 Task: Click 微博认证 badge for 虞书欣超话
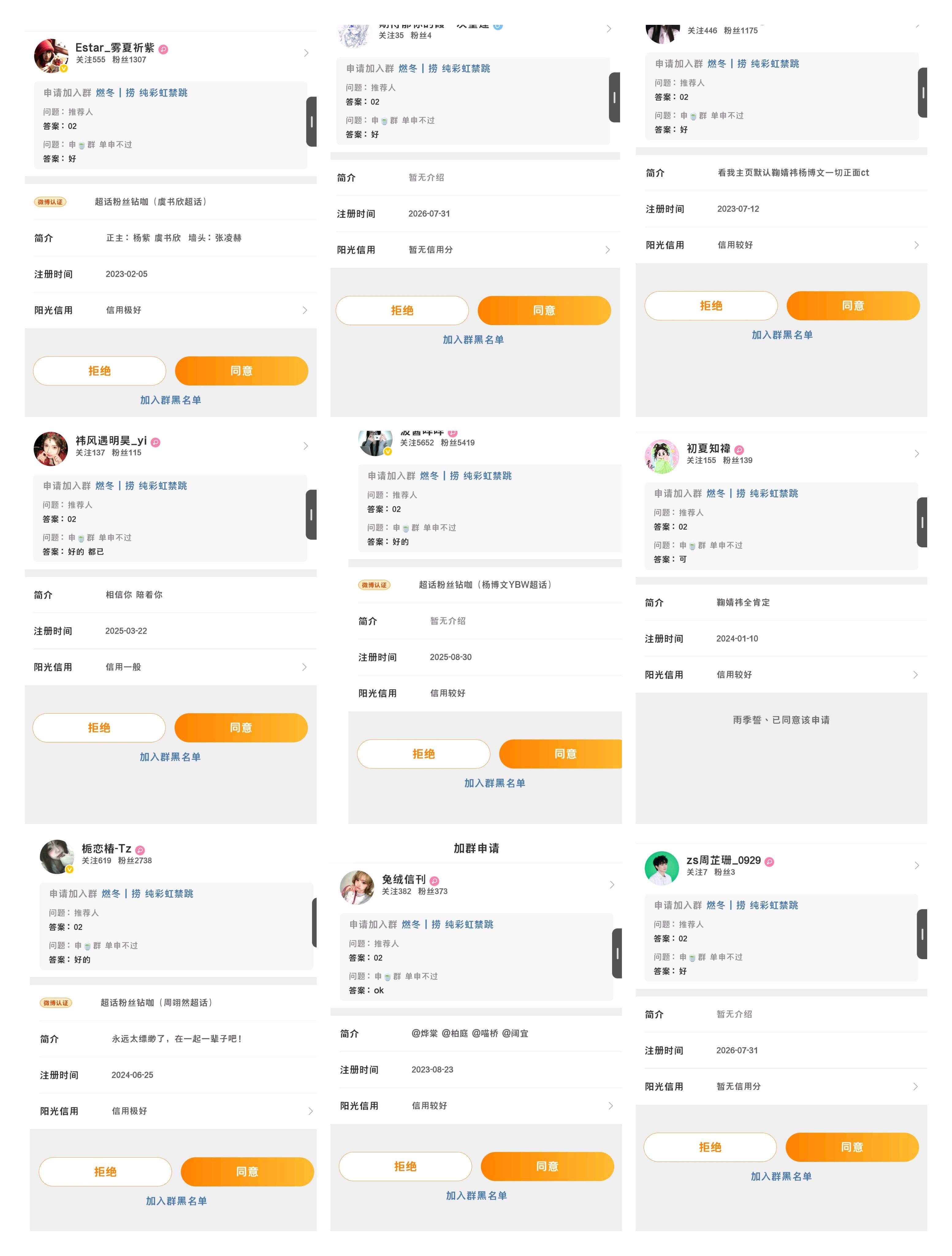51,201
